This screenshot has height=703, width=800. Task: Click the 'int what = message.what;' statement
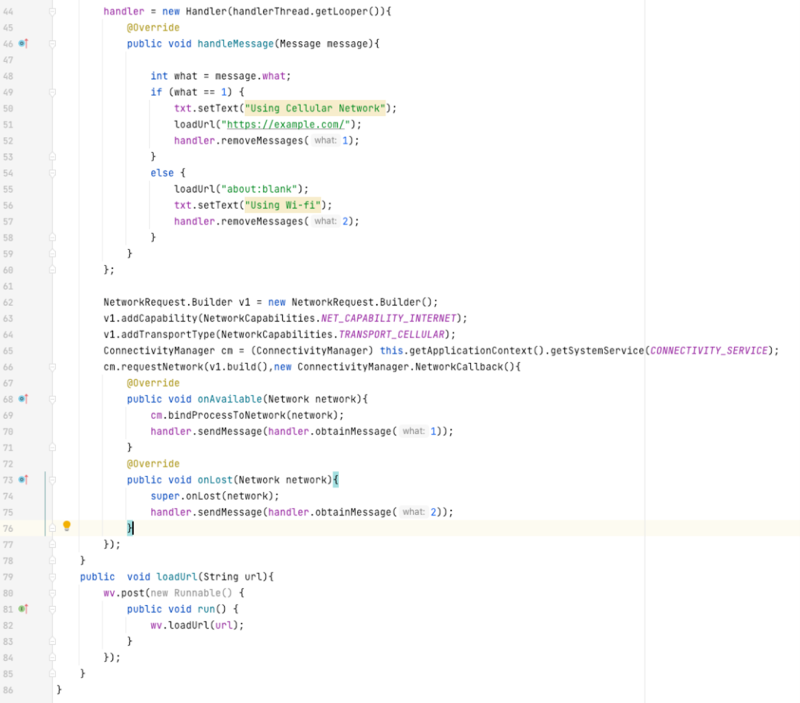click(x=220, y=76)
